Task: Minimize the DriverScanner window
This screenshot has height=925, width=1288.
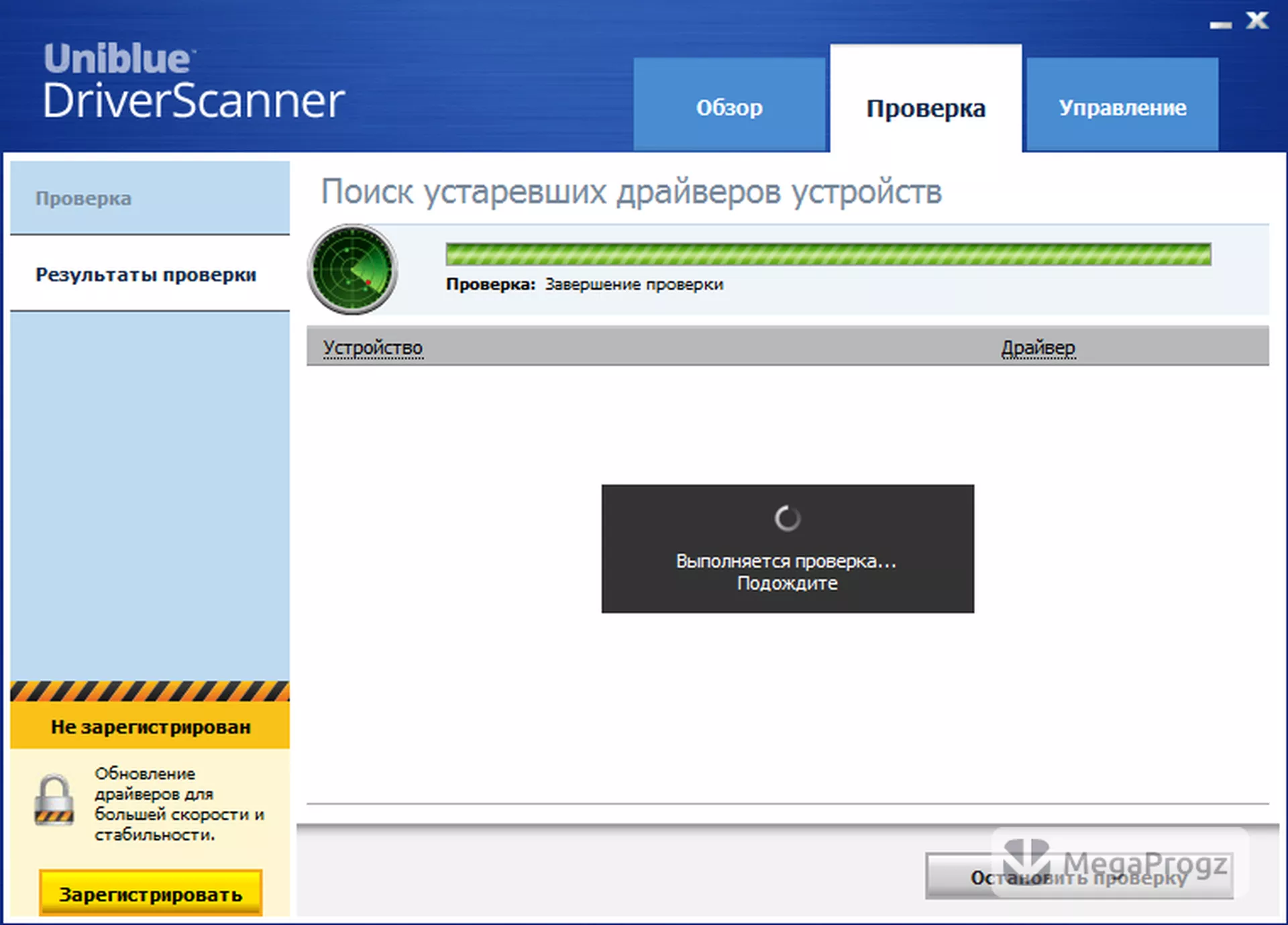Action: (x=1220, y=24)
